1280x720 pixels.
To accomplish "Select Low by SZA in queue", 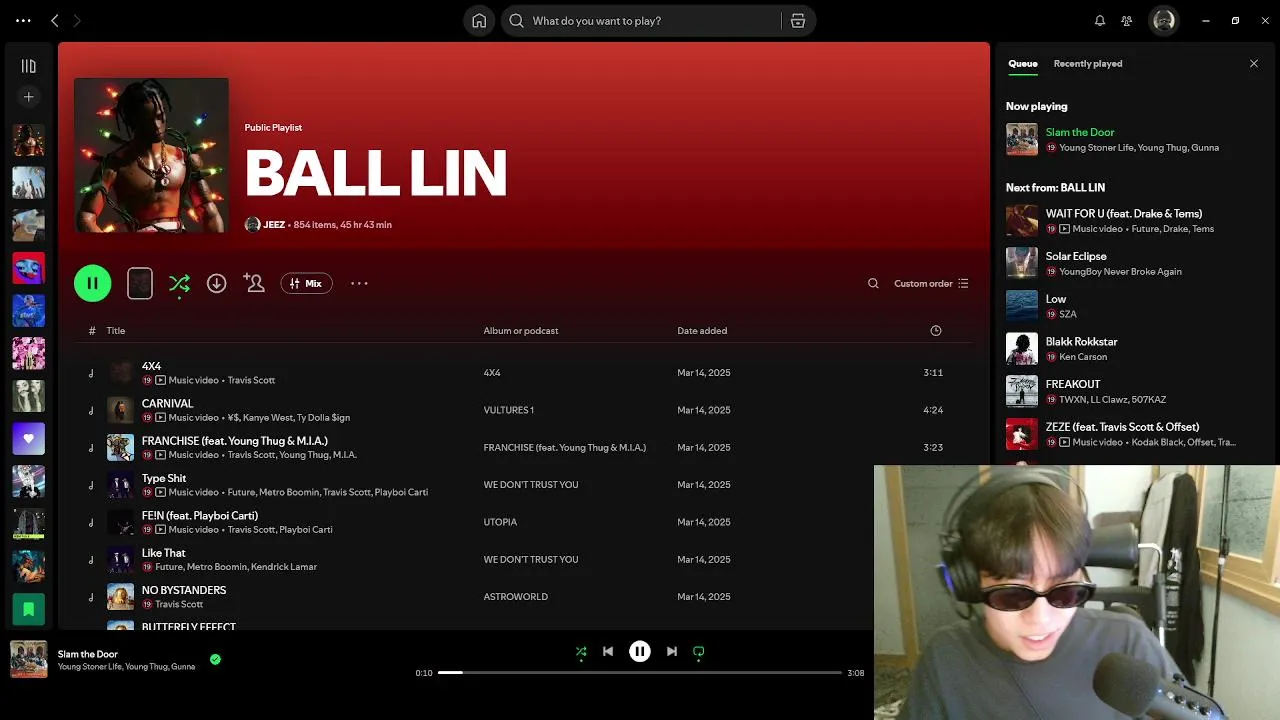I will click(x=1056, y=299).
